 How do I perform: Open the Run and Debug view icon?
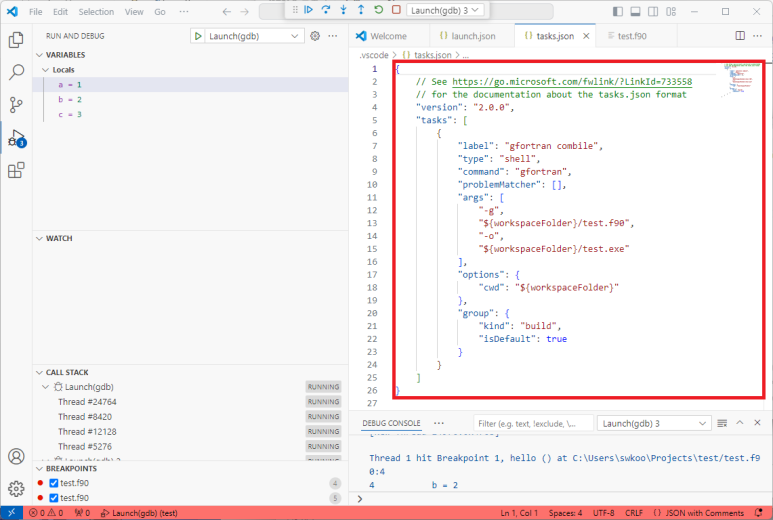tap(16, 138)
